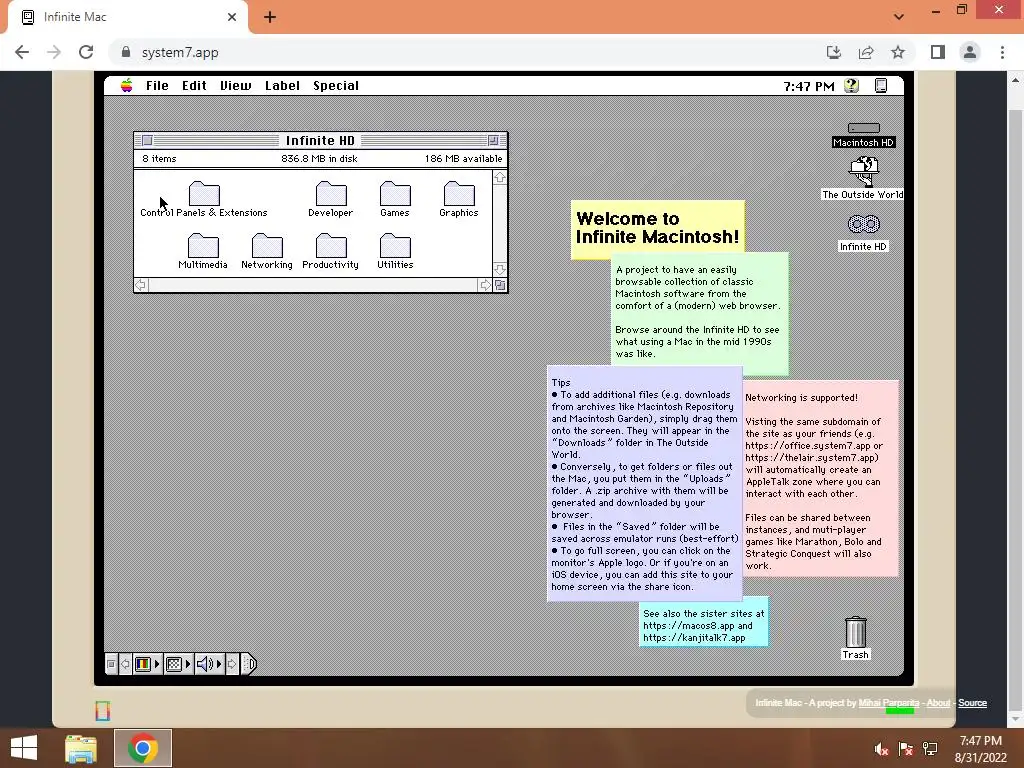
Task: Click the scroll left arrow in Infinite HD window
Action: pyautogui.click(x=140, y=285)
